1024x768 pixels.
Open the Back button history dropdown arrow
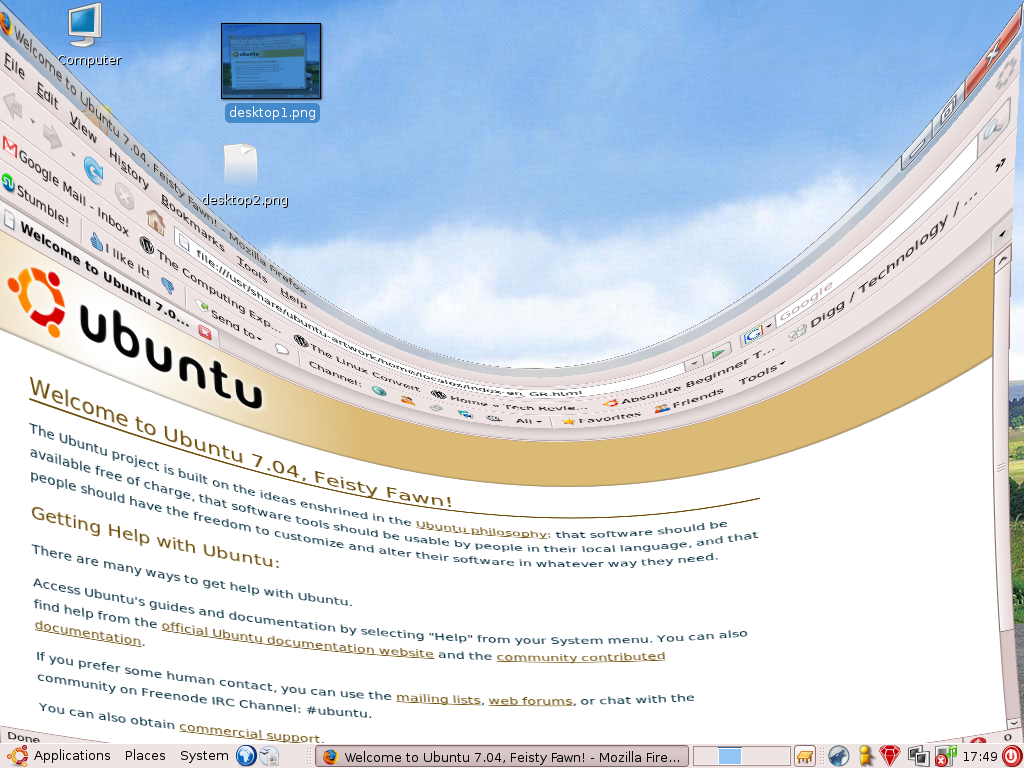coord(31,121)
